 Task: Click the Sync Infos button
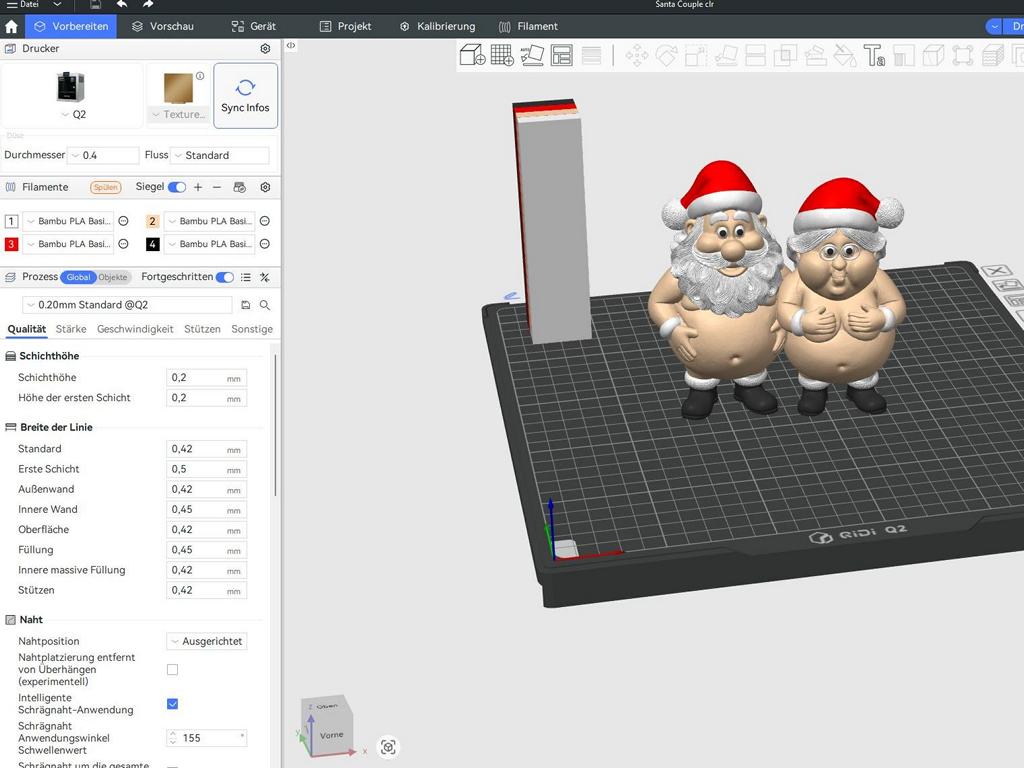245,96
